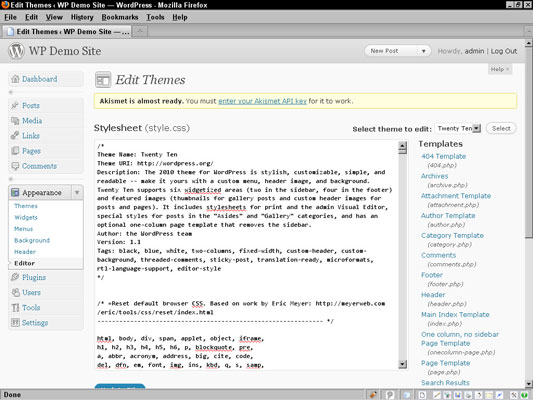Viewport: 533px width, 400px height.
Task: Open the New Post dropdown arrow
Action: [x=424, y=51]
